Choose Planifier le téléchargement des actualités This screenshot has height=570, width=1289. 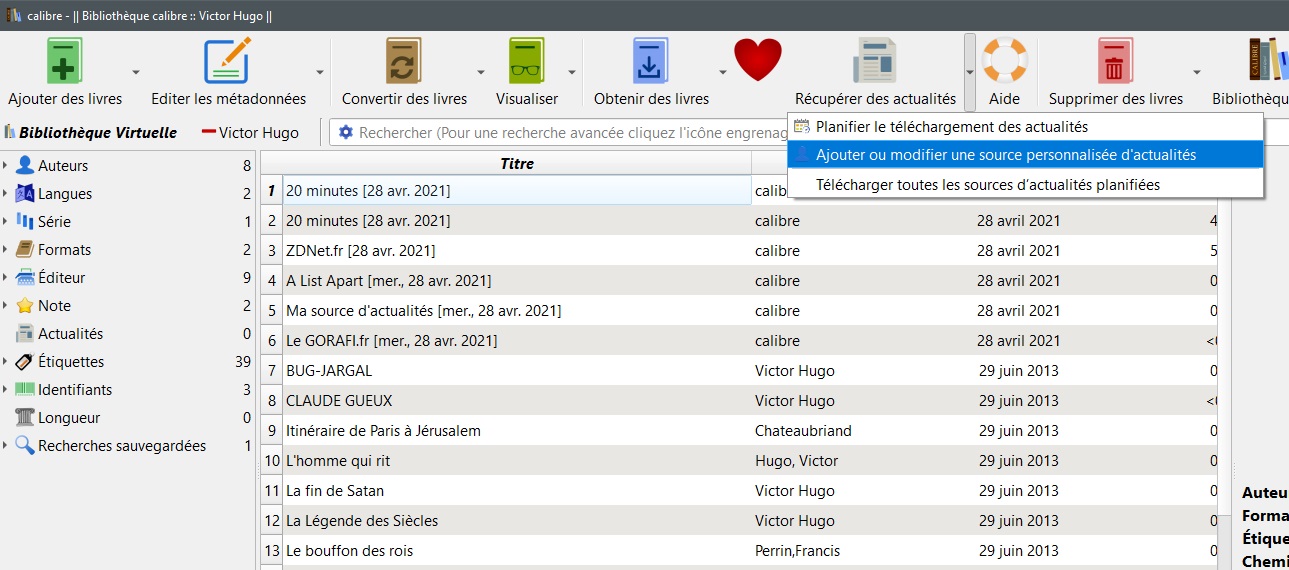coord(1026,127)
